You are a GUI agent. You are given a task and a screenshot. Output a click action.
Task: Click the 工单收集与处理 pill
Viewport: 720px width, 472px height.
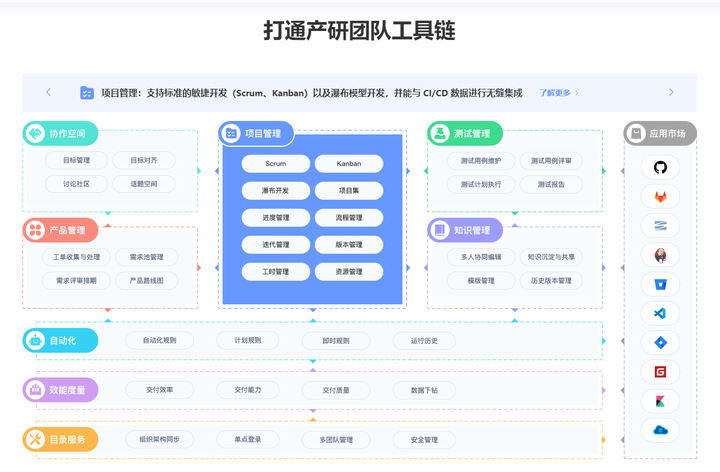click(x=76, y=257)
